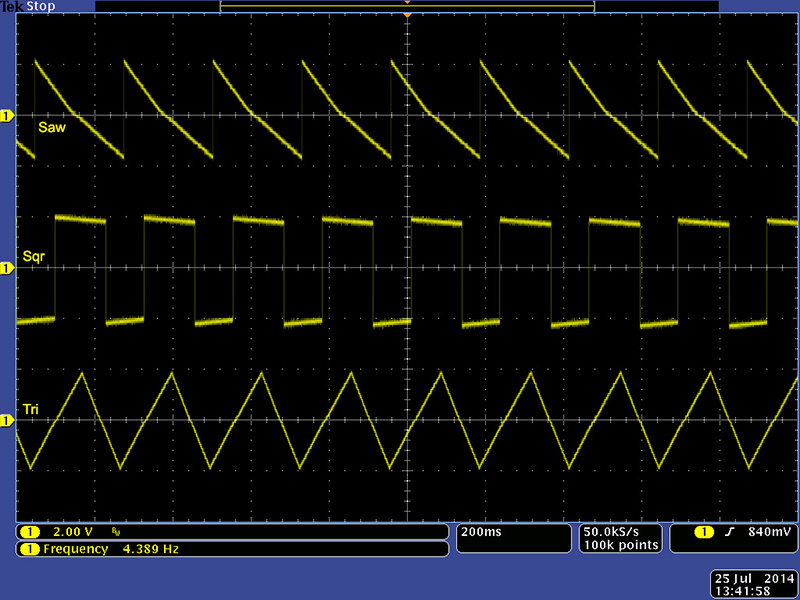This screenshot has height=600, width=800.
Task: Select the 'Saw' waveform label
Action: coord(52,128)
